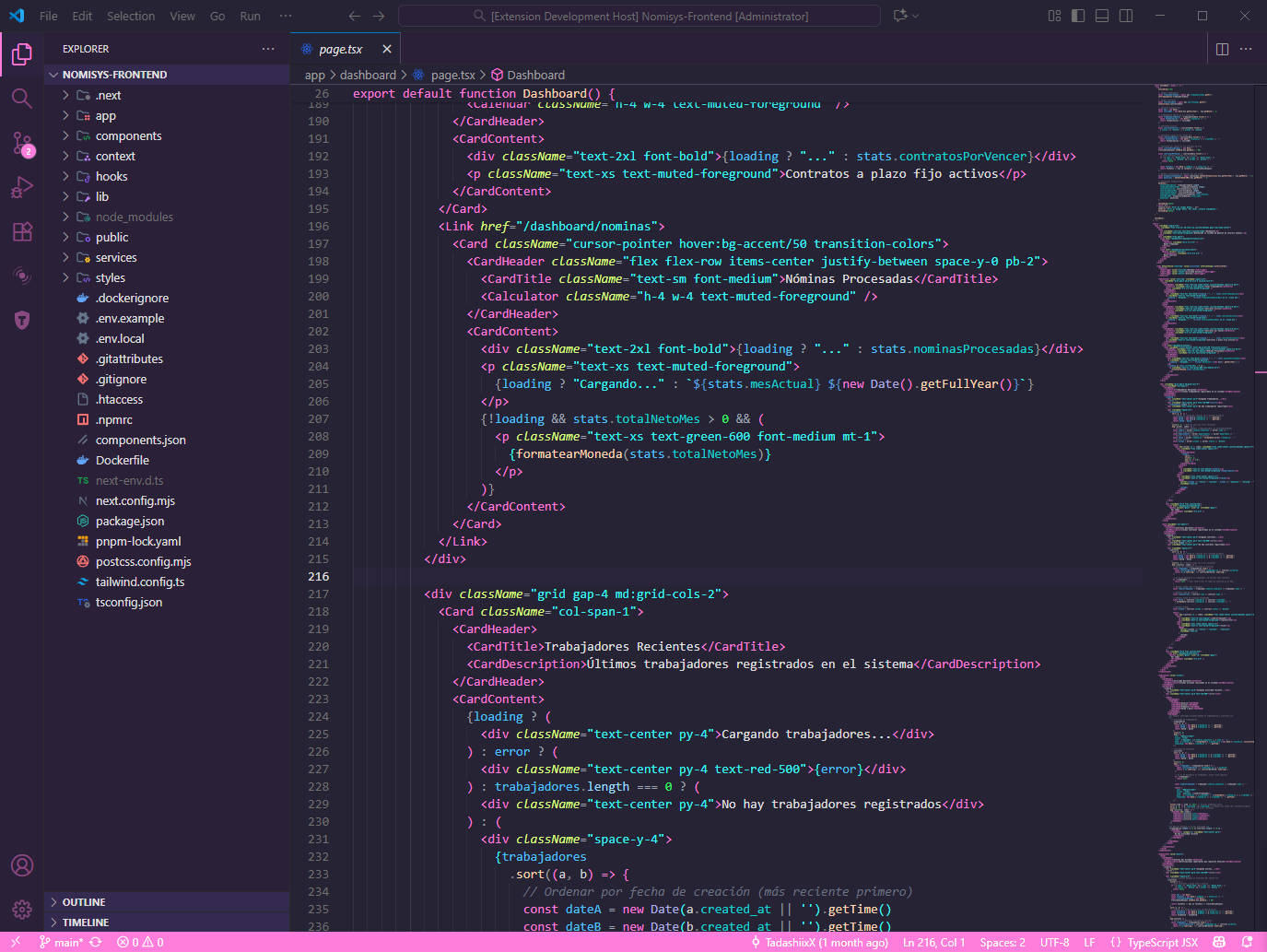Open the Selection menu
Viewport: 1267px width, 952px height.
[131, 16]
